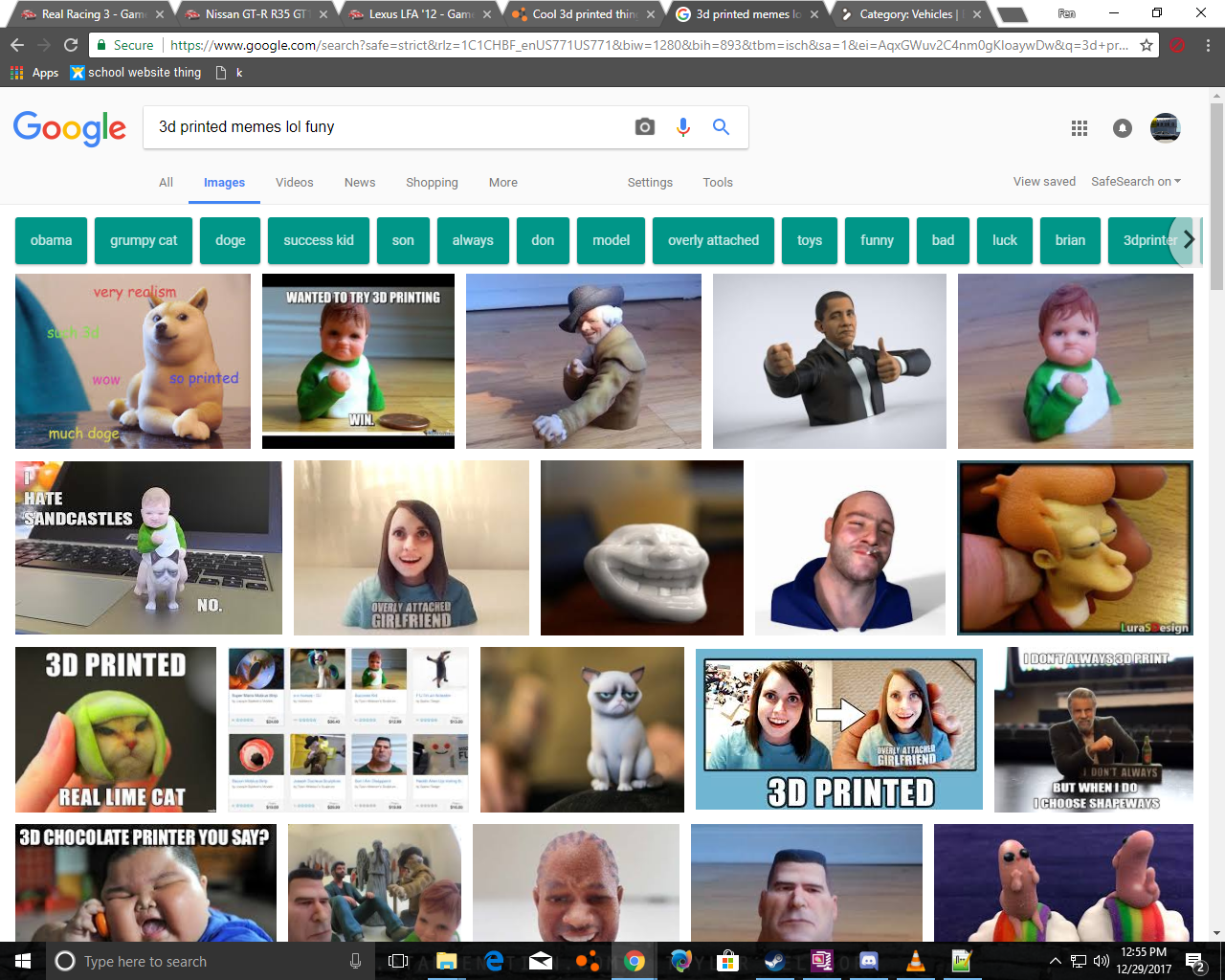The width and height of the screenshot is (1225, 980).
Task: Click the search by image camera icon
Action: [645, 127]
